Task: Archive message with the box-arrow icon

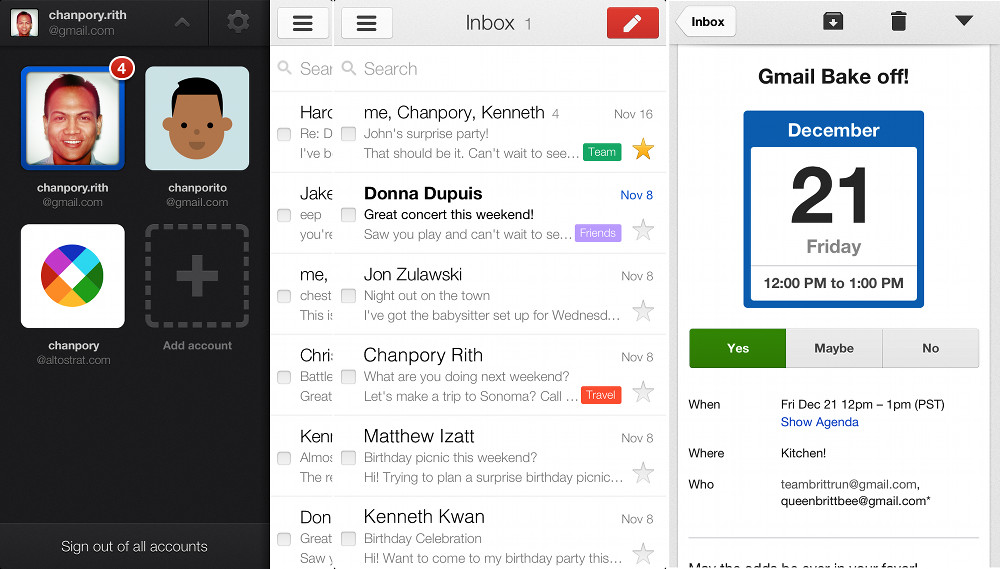Action: (x=833, y=21)
